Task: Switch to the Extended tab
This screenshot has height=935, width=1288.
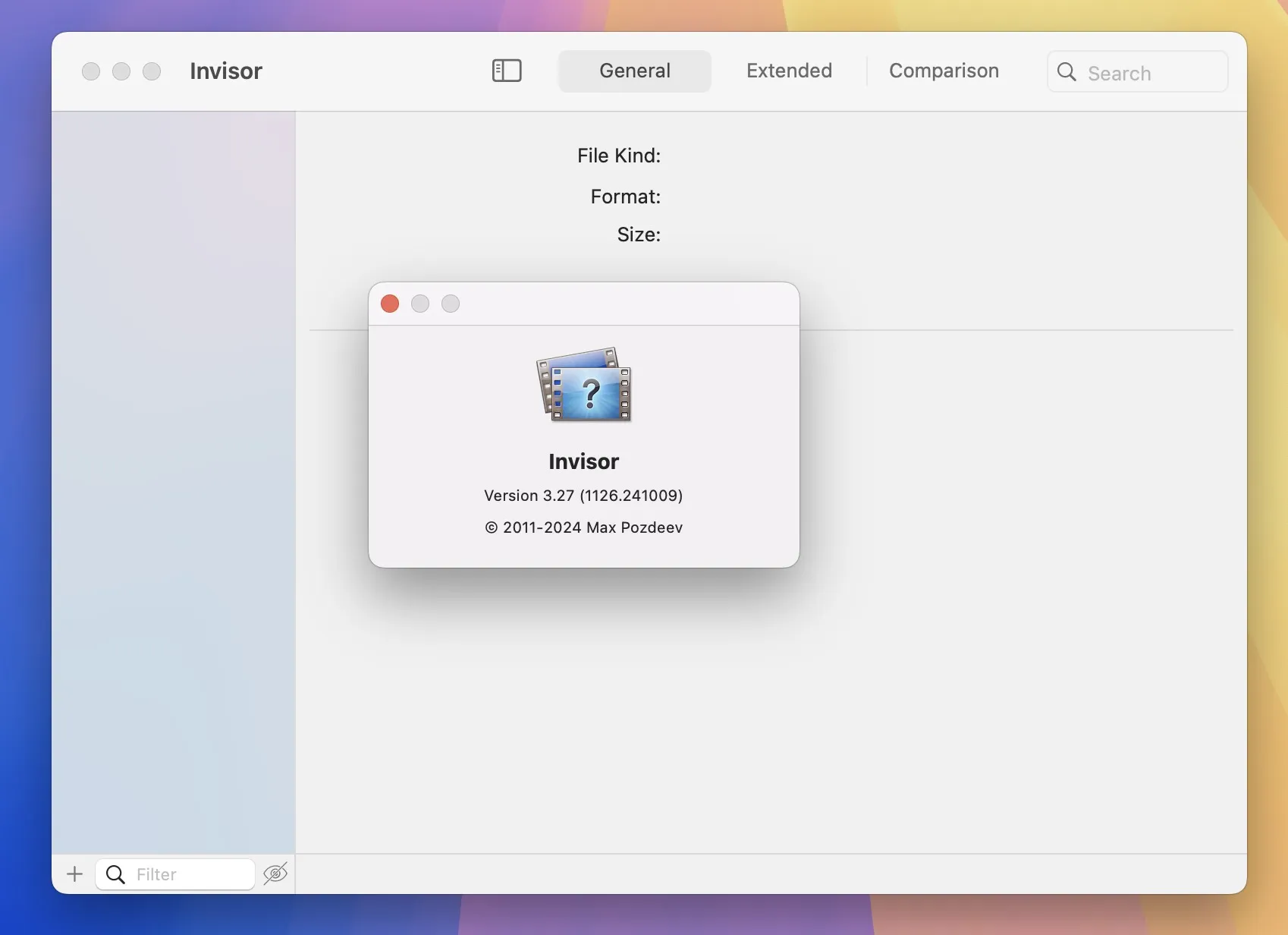Action: coord(789,71)
